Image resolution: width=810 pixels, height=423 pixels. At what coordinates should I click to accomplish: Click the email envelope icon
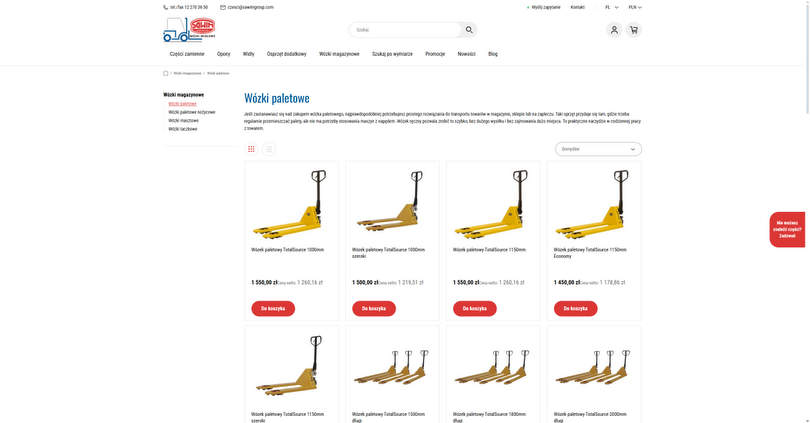click(x=223, y=7)
